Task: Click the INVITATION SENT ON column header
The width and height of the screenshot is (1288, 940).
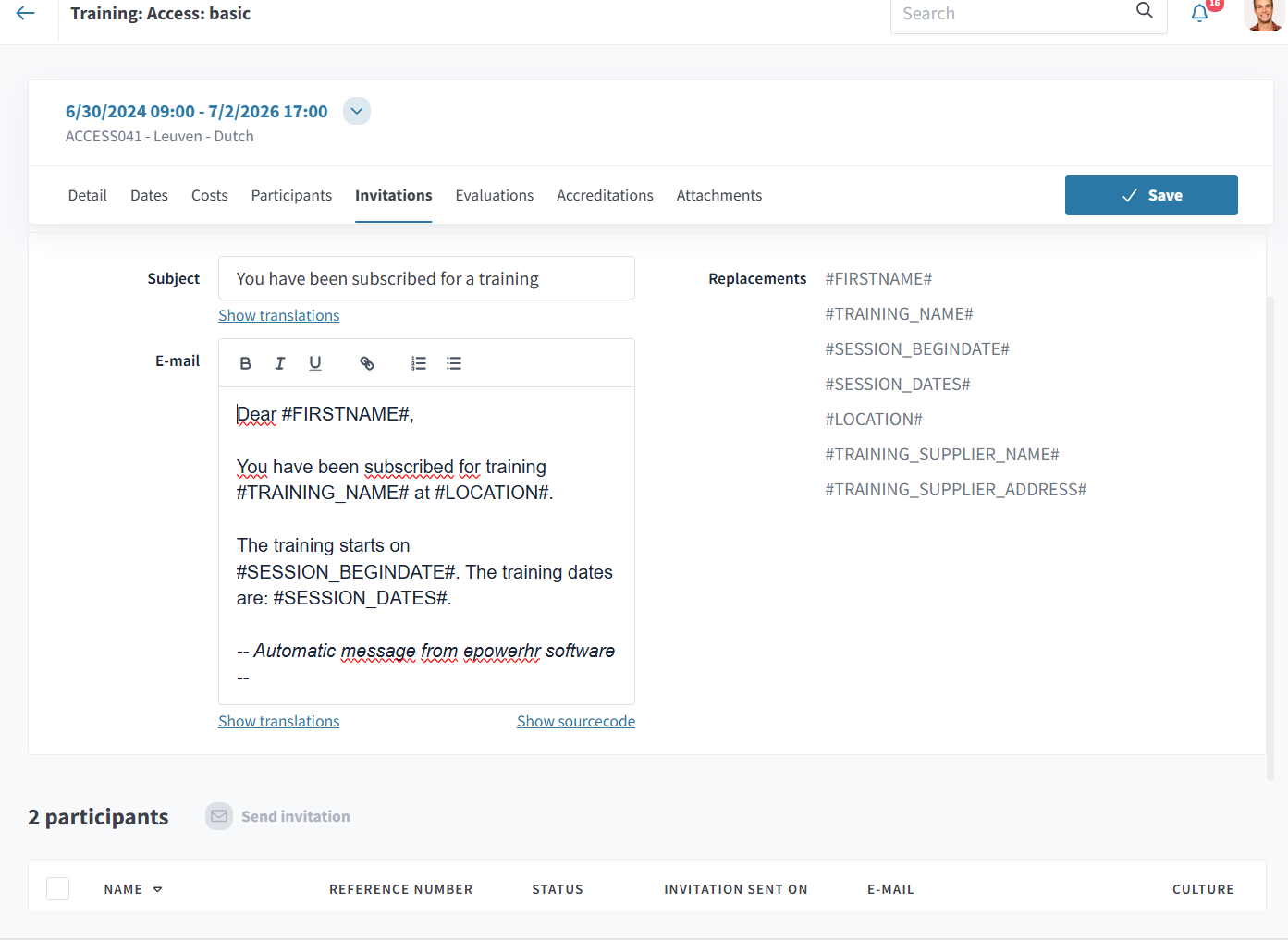Action: coord(736,889)
